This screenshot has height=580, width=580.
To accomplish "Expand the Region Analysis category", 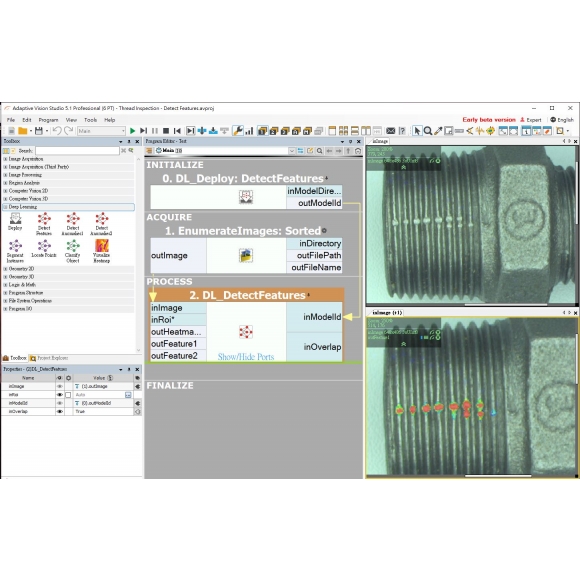I will 6,183.
